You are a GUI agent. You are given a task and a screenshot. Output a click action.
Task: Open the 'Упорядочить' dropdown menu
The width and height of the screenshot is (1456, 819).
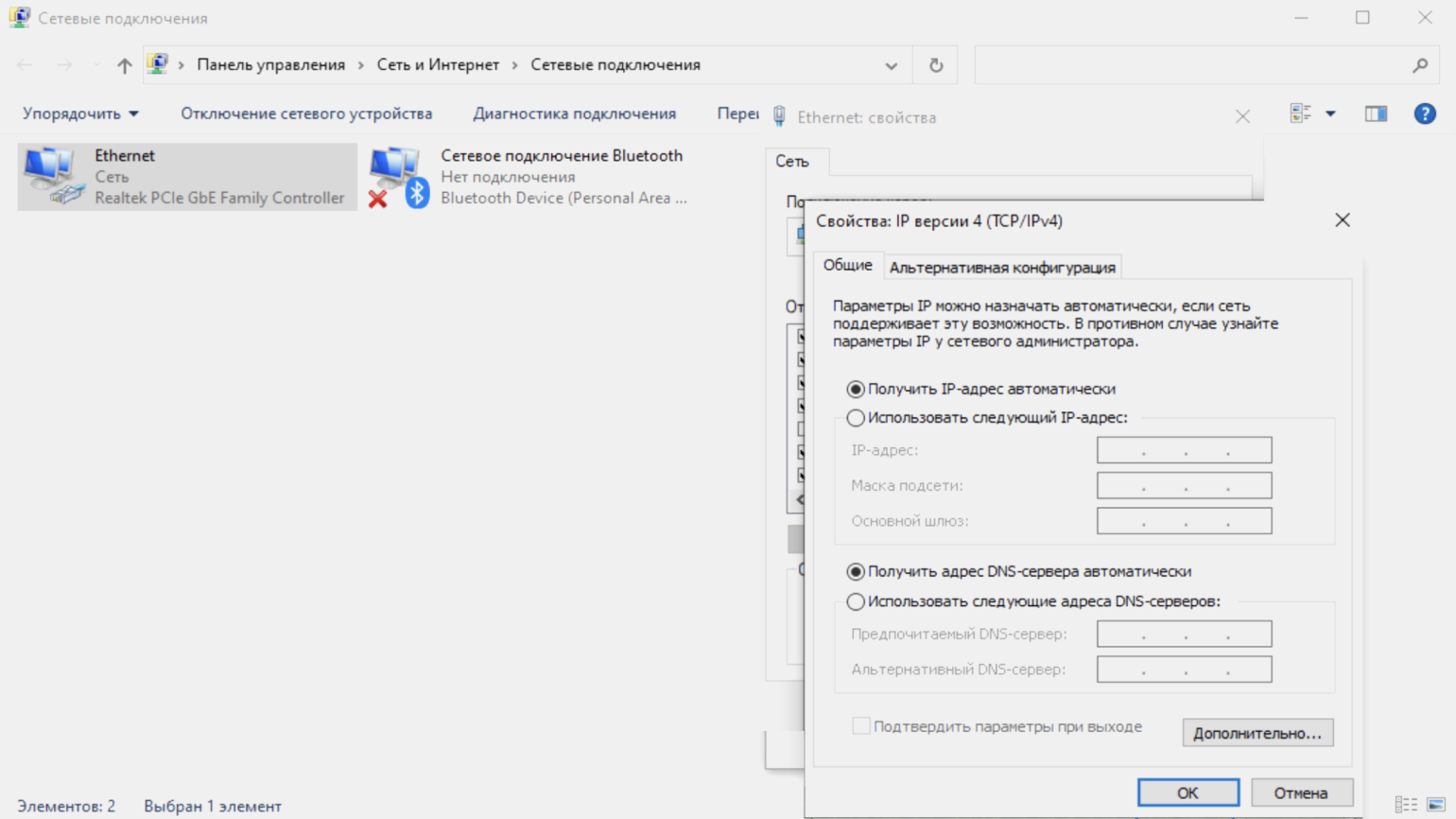pos(80,113)
